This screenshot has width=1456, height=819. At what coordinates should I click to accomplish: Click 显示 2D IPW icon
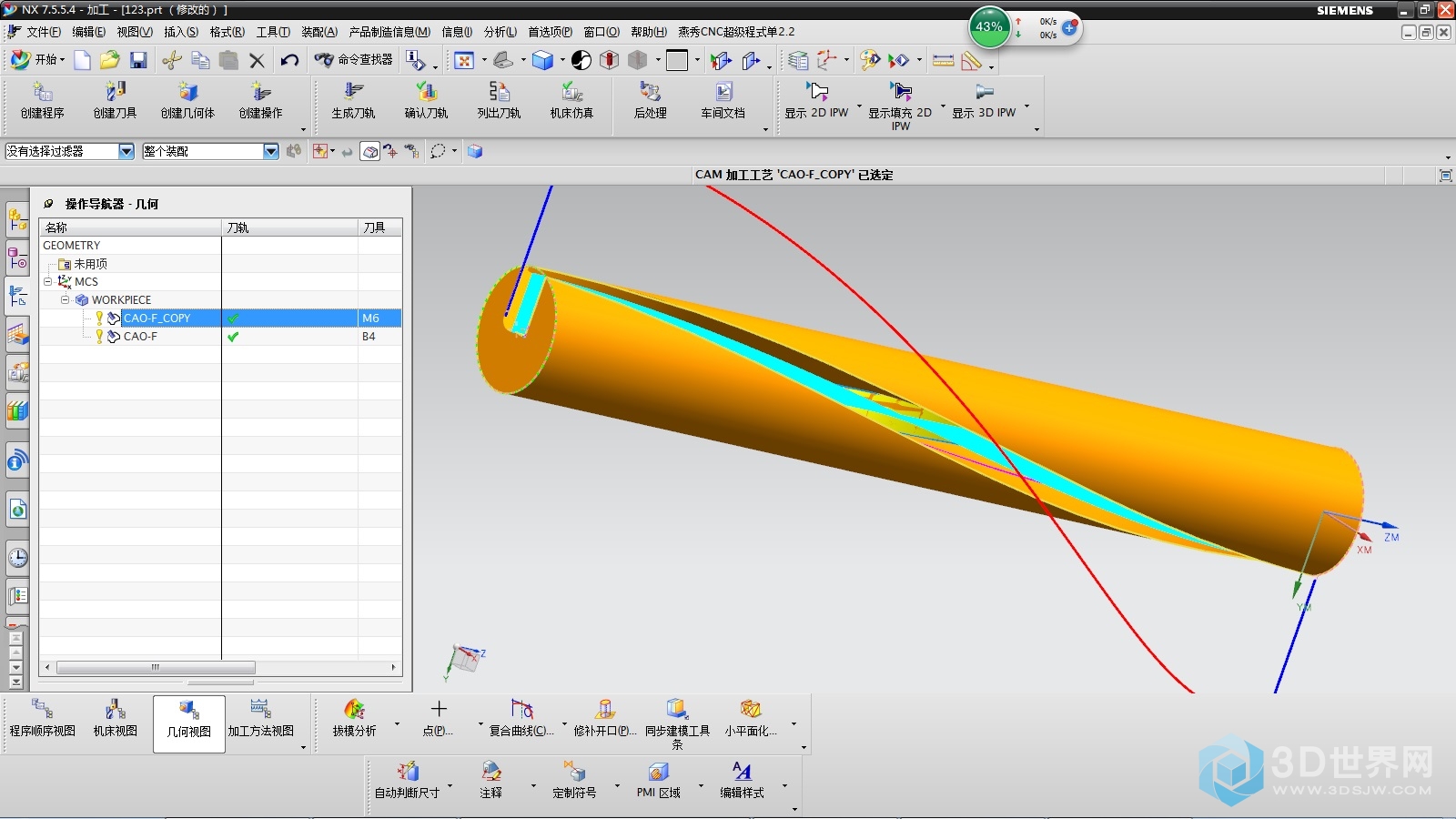817,92
